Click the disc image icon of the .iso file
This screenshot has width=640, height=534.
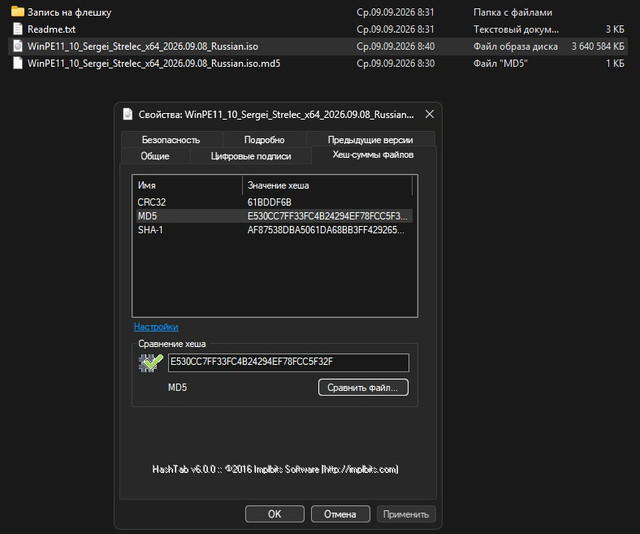[18, 46]
